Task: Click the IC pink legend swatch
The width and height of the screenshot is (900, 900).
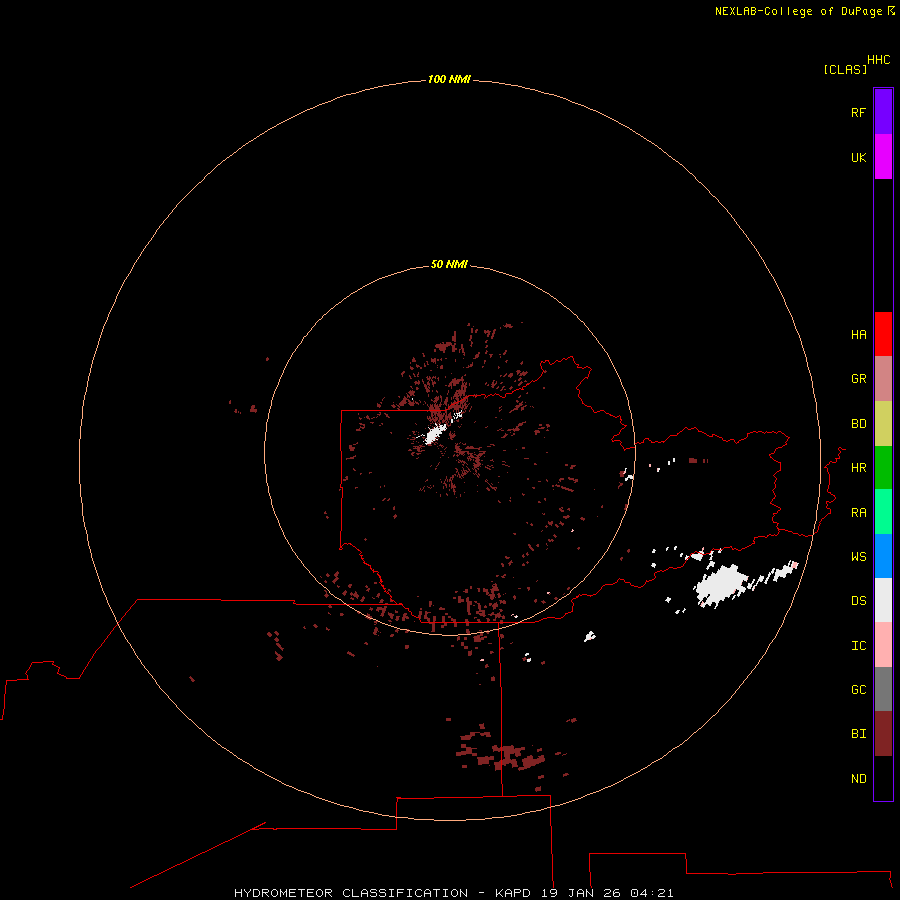Action: (883, 645)
